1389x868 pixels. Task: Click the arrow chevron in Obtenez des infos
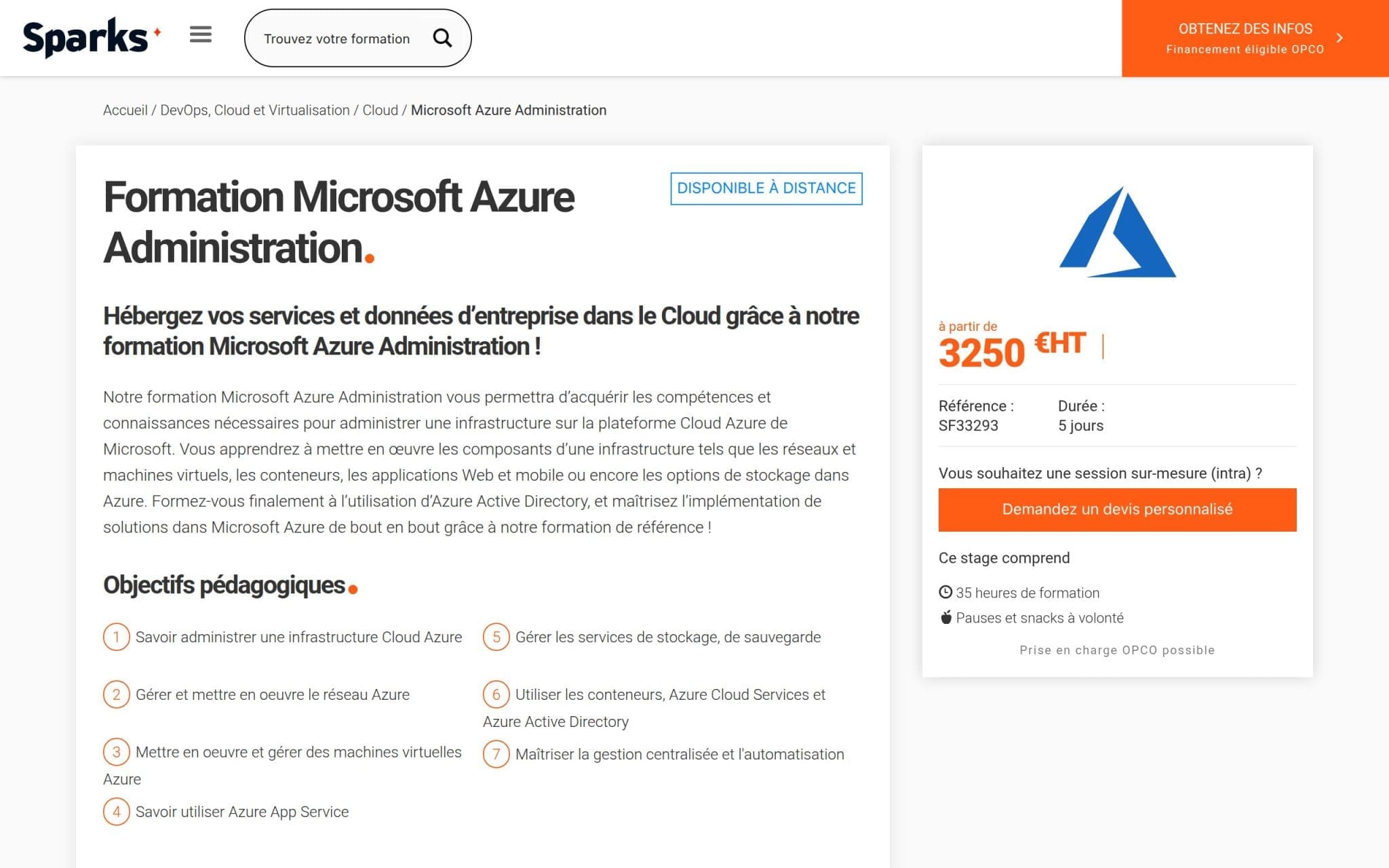click(1339, 38)
